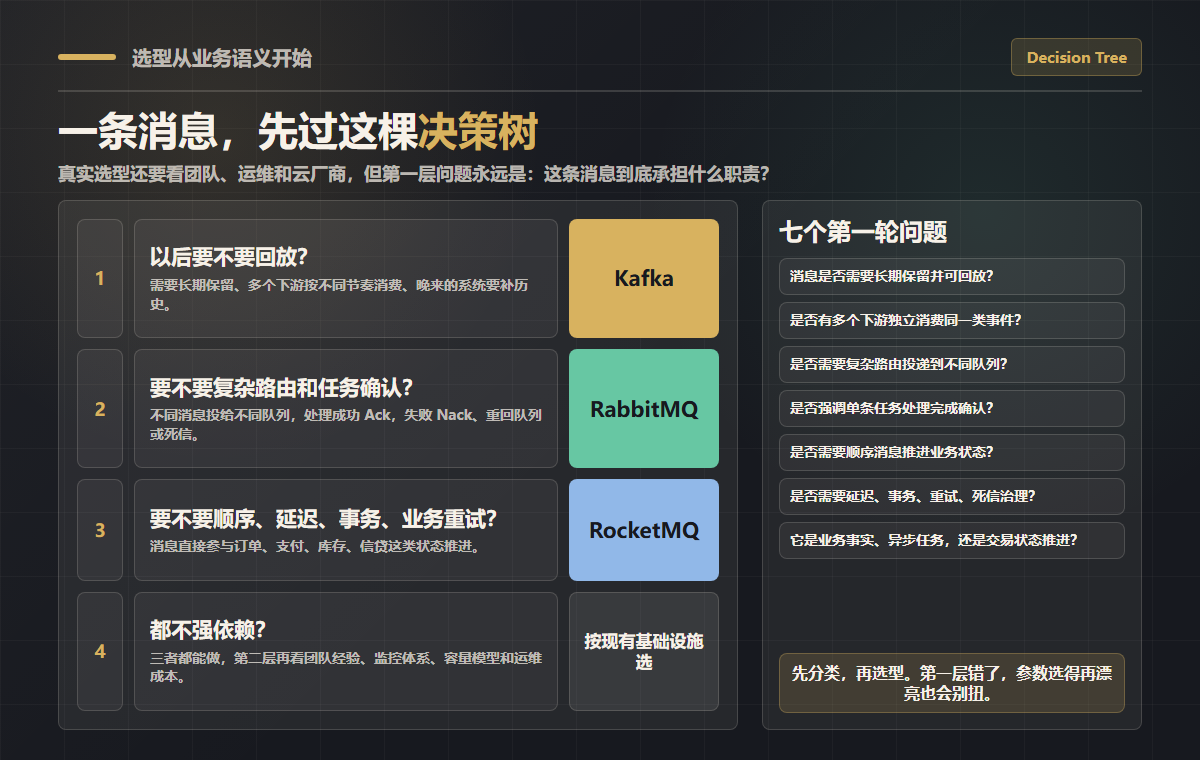This screenshot has width=1200, height=760.
Task: Select step number 3 box
Action: tap(100, 530)
